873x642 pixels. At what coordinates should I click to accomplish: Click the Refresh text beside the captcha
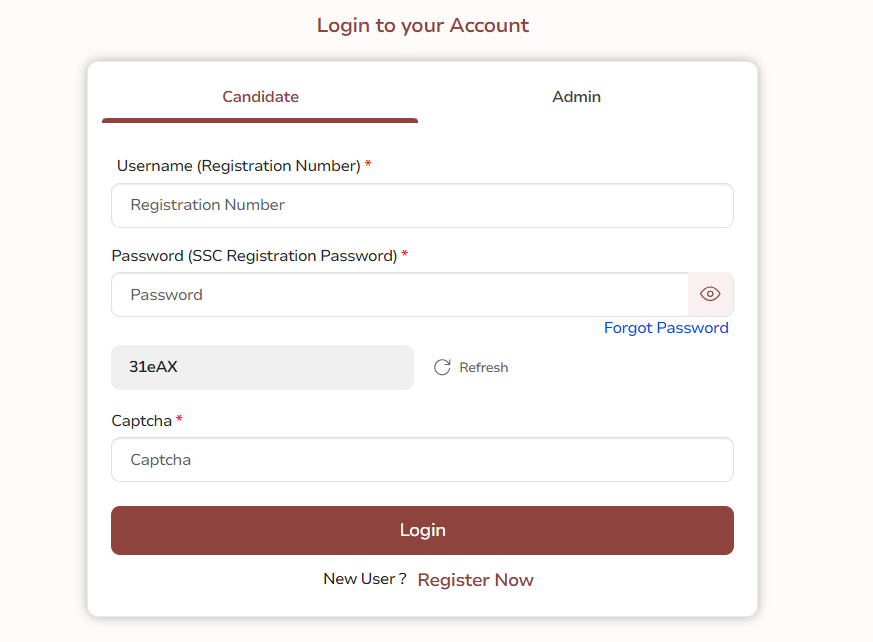tap(484, 368)
